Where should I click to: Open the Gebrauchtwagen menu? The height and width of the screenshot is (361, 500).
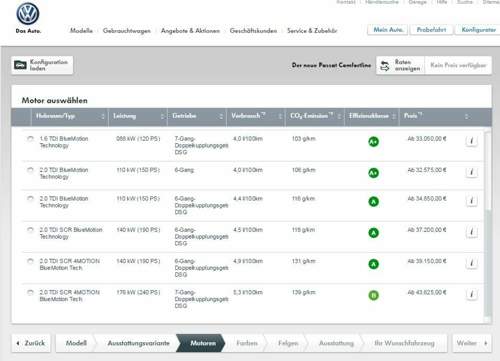pos(127,31)
